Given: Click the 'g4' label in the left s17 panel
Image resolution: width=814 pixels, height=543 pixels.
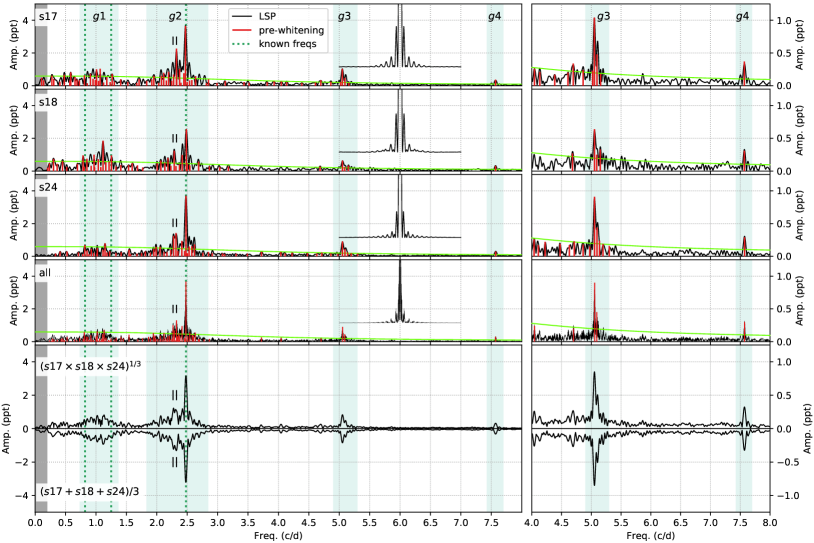Looking at the screenshot, I should (x=494, y=17).
